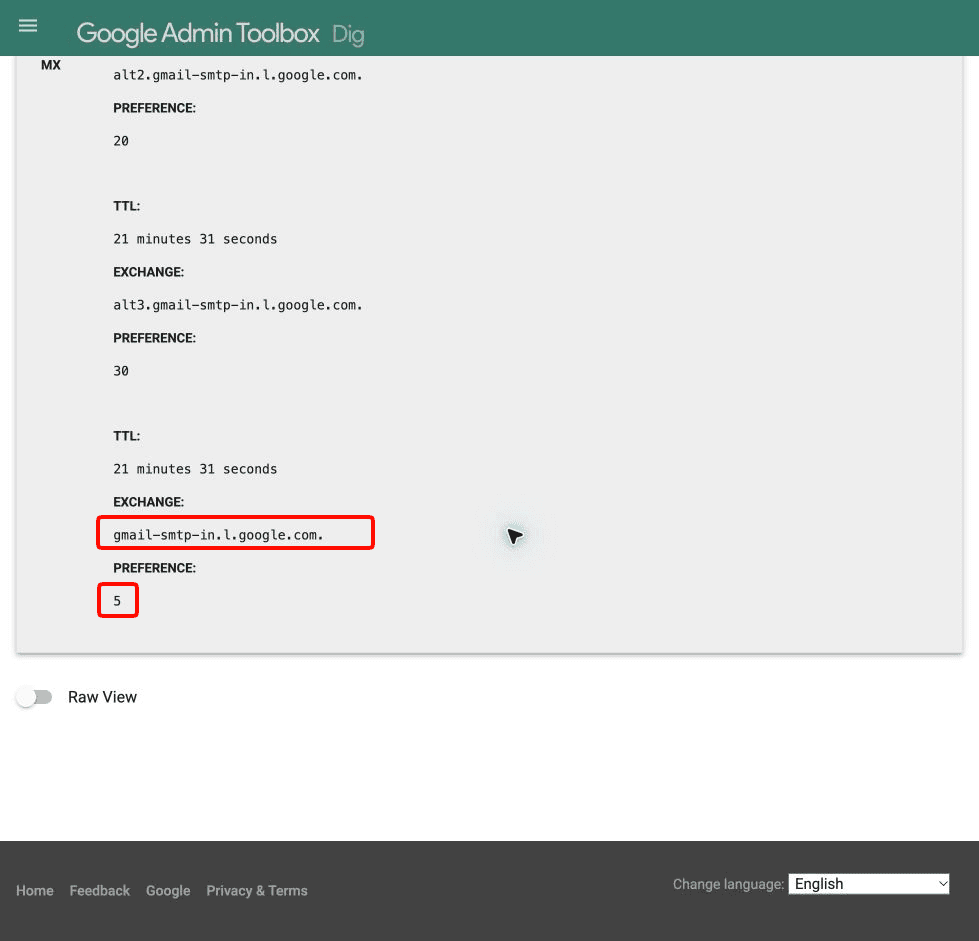Click preference value 30
Image resolution: width=979 pixels, height=941 pixels.
tap(121, 371)
